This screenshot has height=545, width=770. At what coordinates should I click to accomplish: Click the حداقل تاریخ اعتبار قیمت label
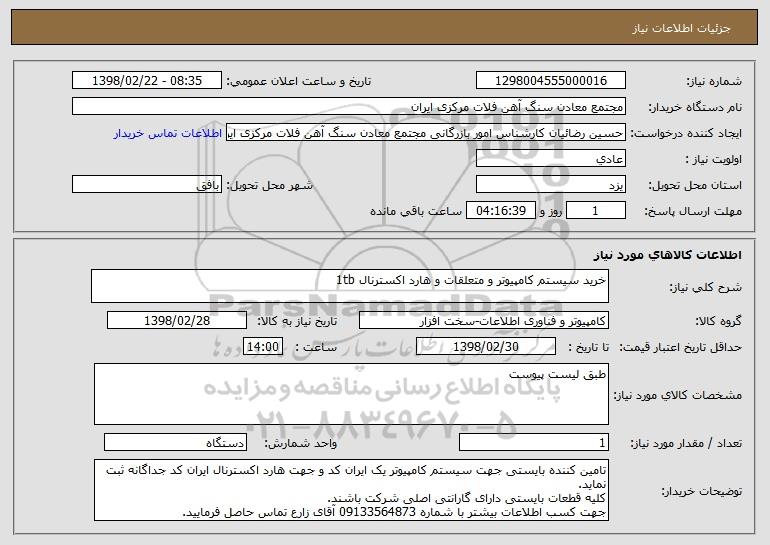680,348
